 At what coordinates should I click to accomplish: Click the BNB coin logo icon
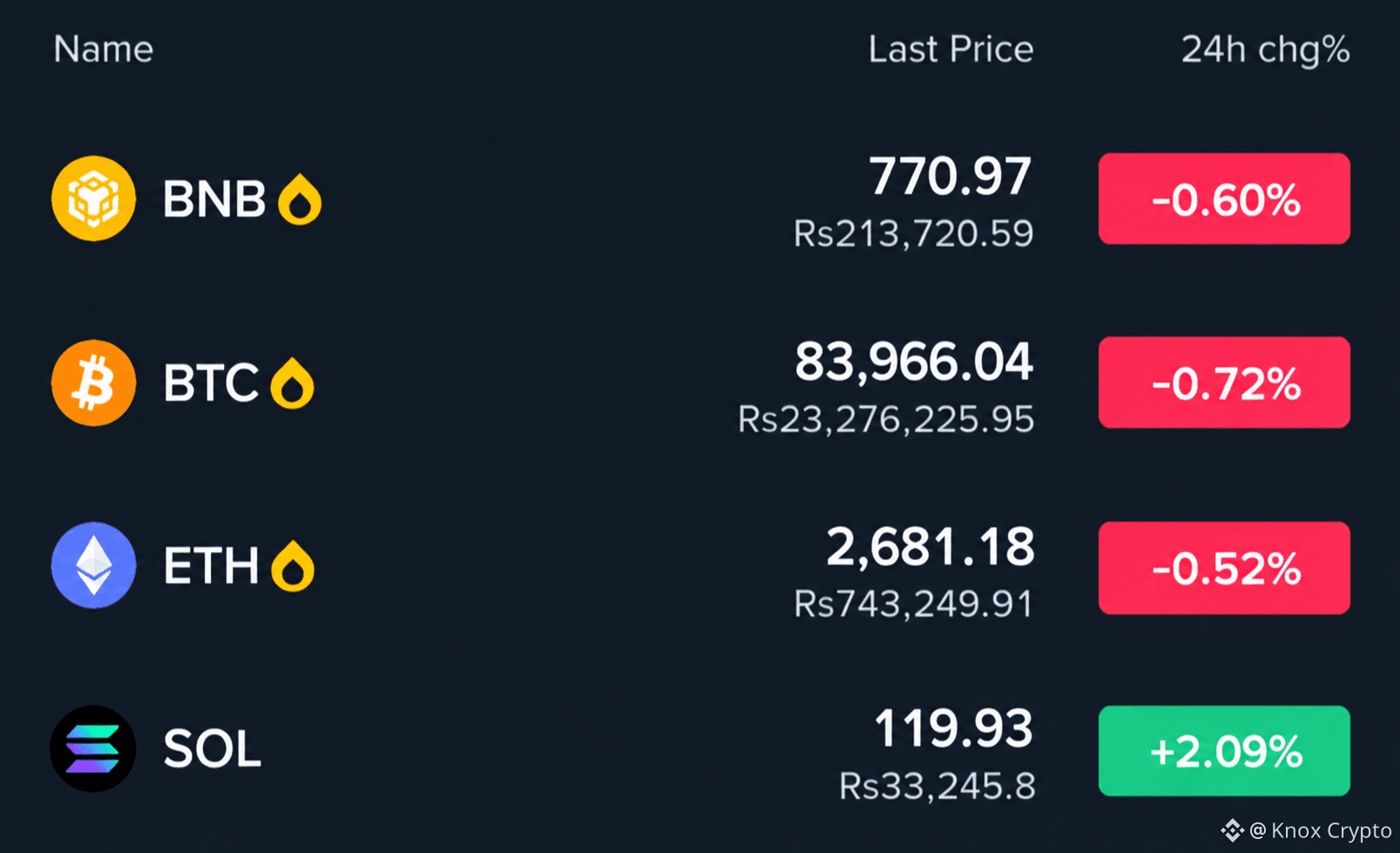(x=93, y=199)
